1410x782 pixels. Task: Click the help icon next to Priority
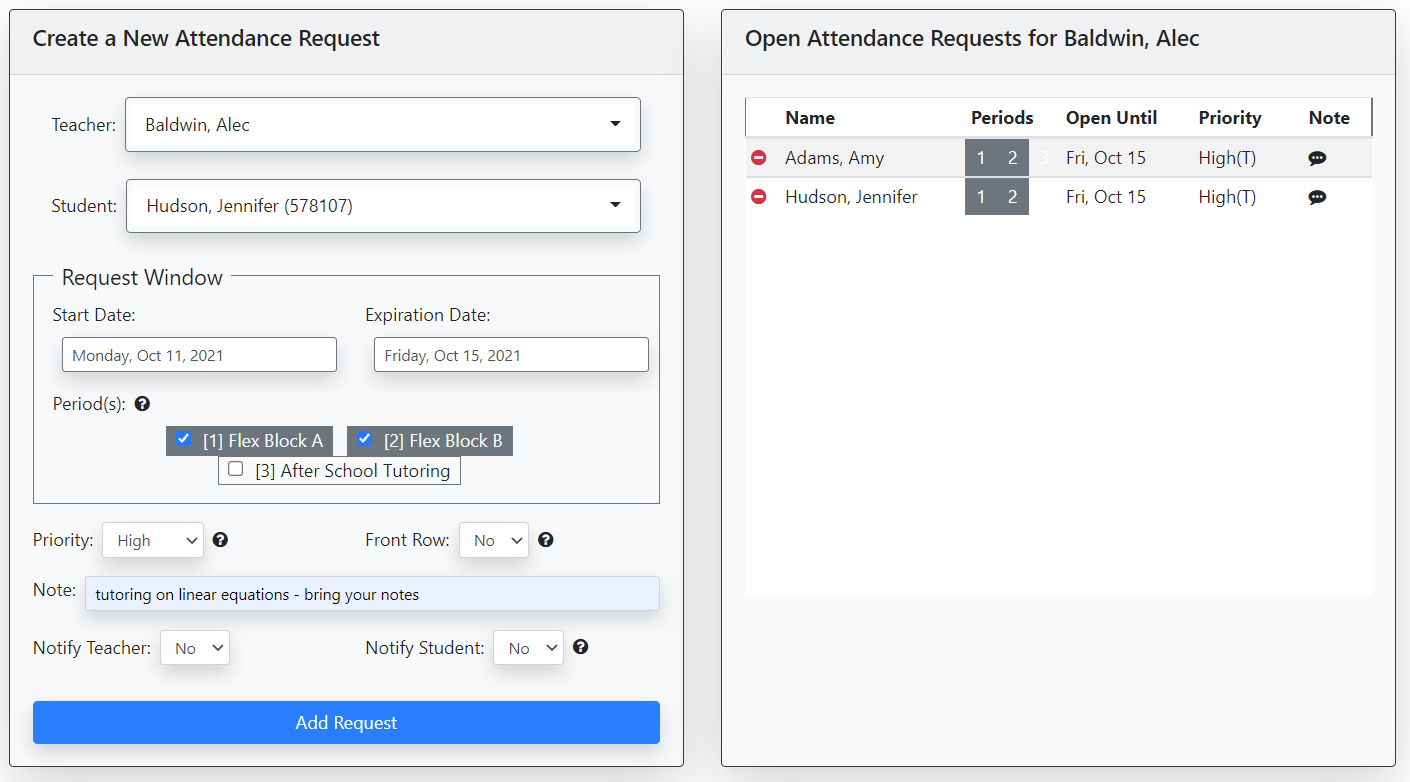220,539
